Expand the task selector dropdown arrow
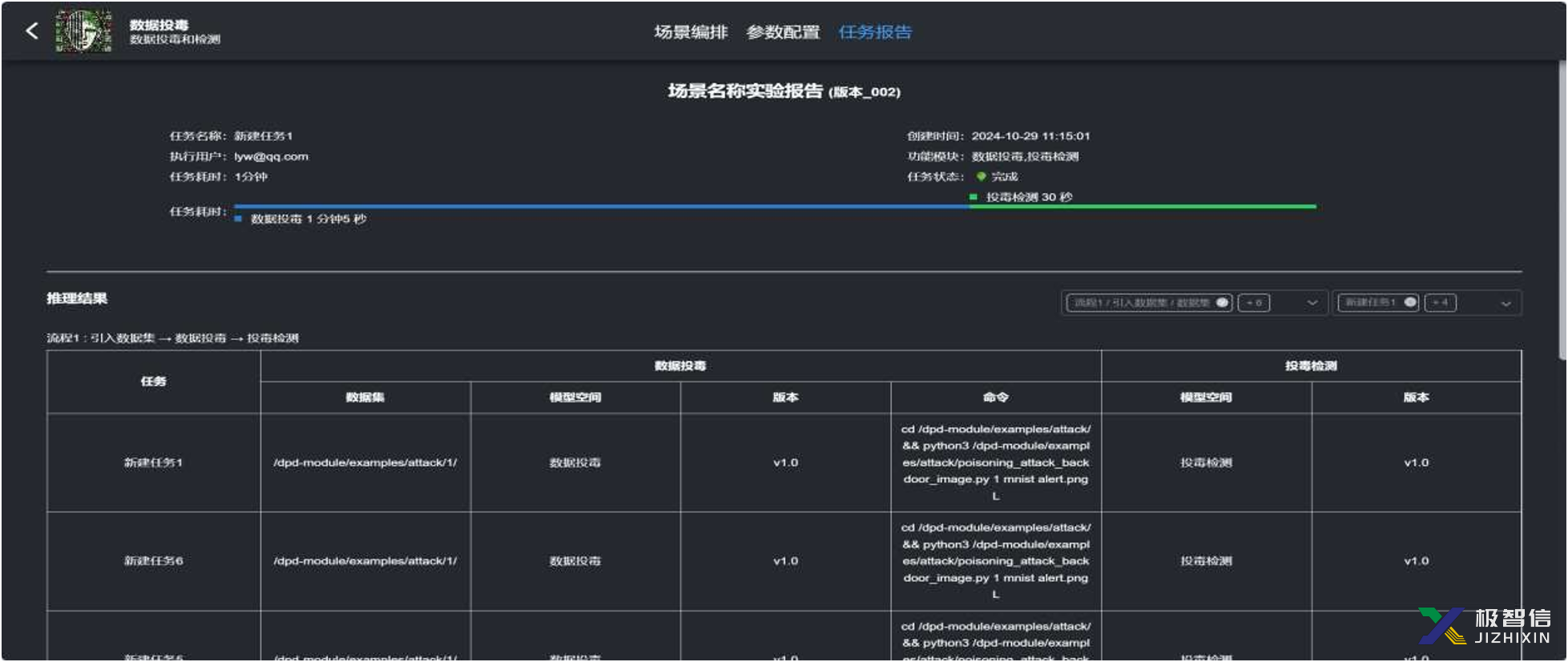This screenshot has width=1568, height=662. pyautogui.click(x=1506, y=304)
